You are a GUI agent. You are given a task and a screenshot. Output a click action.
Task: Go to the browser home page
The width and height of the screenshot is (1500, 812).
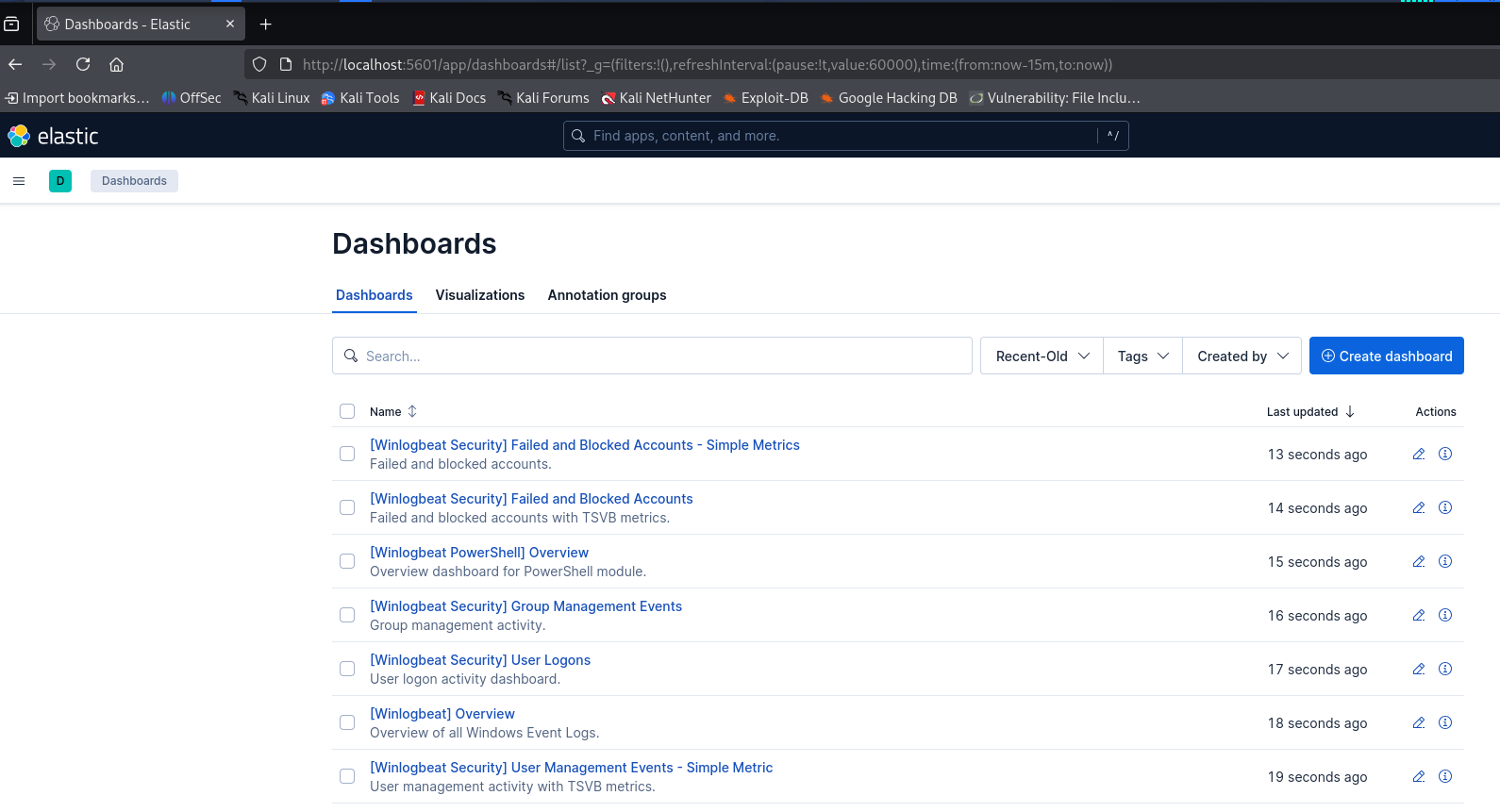(117, 64)
